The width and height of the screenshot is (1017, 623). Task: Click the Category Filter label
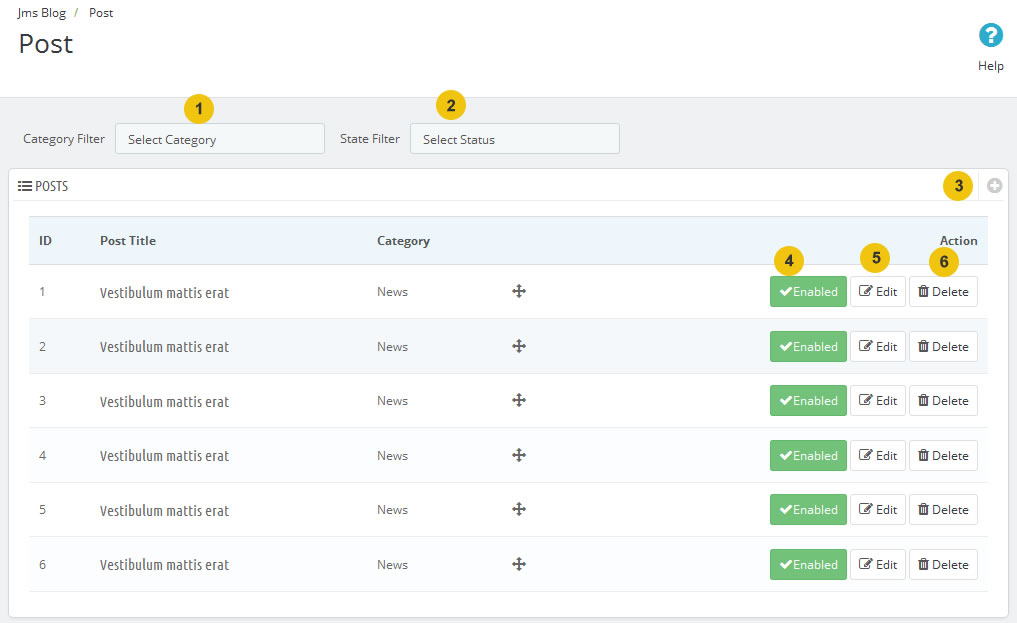64,139
